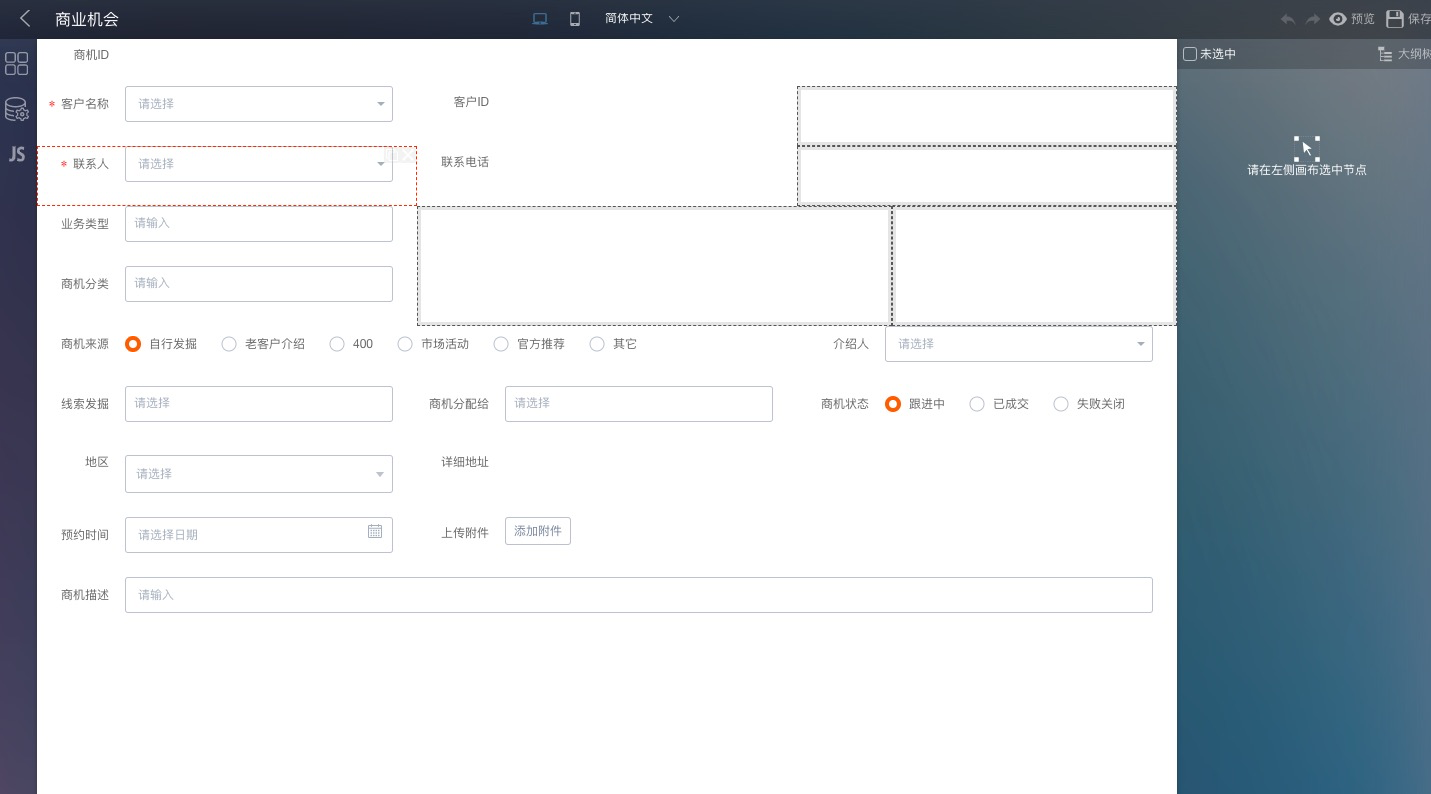The width and height of the screenshot is (1431, 794).
Task: Click the 商机状态 label
Action: (845, 404)
